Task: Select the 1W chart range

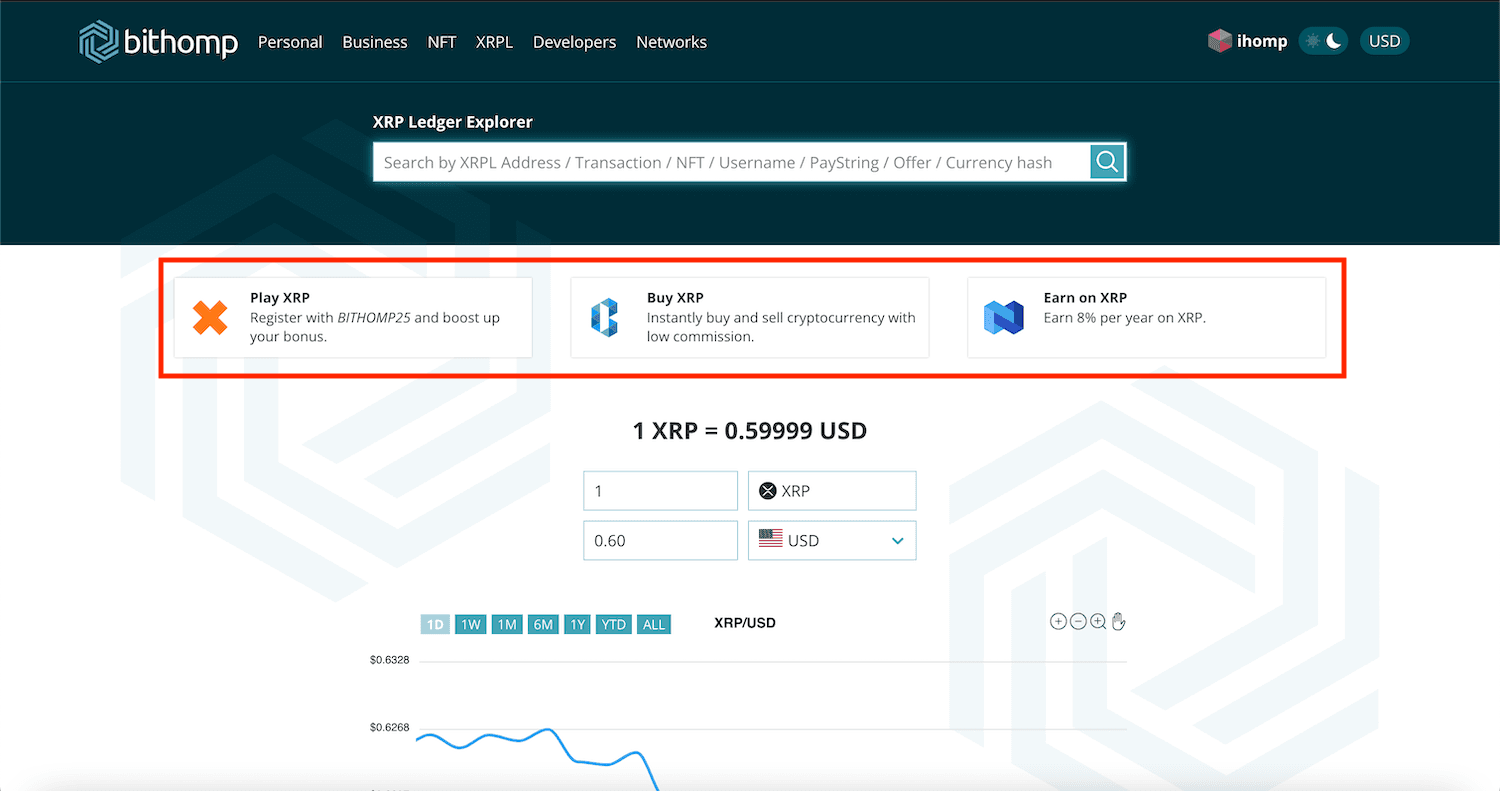Action: [x=470, y=625]
